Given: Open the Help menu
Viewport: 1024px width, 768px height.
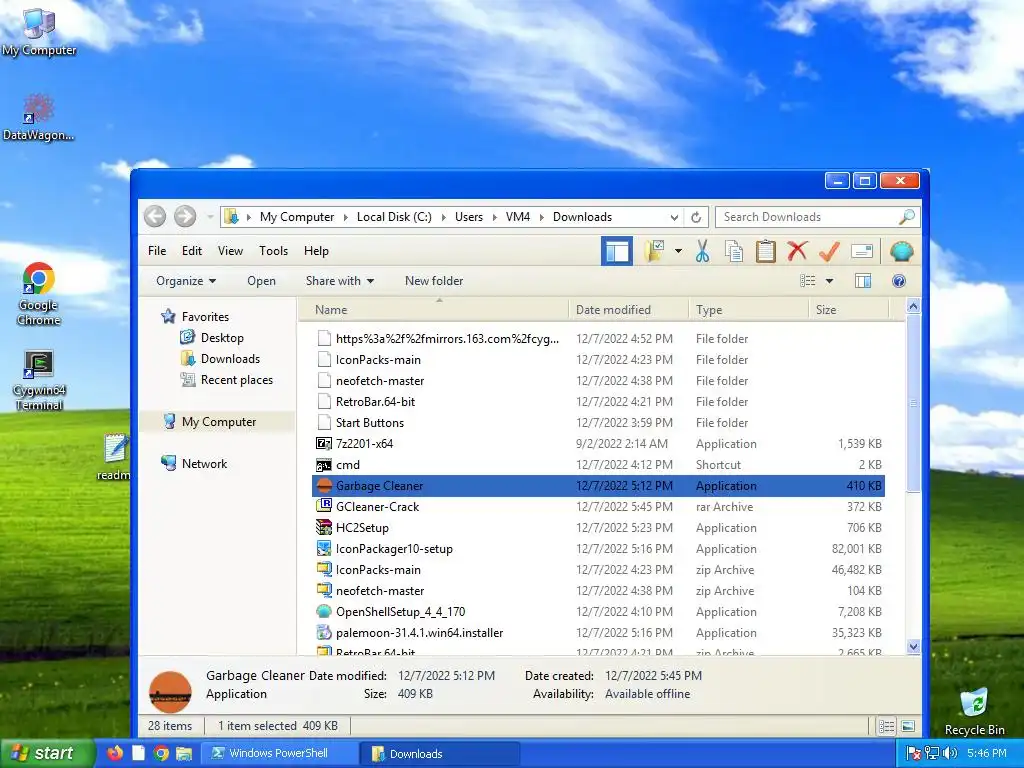Looking at the screenshot, I should coord(316,251).
